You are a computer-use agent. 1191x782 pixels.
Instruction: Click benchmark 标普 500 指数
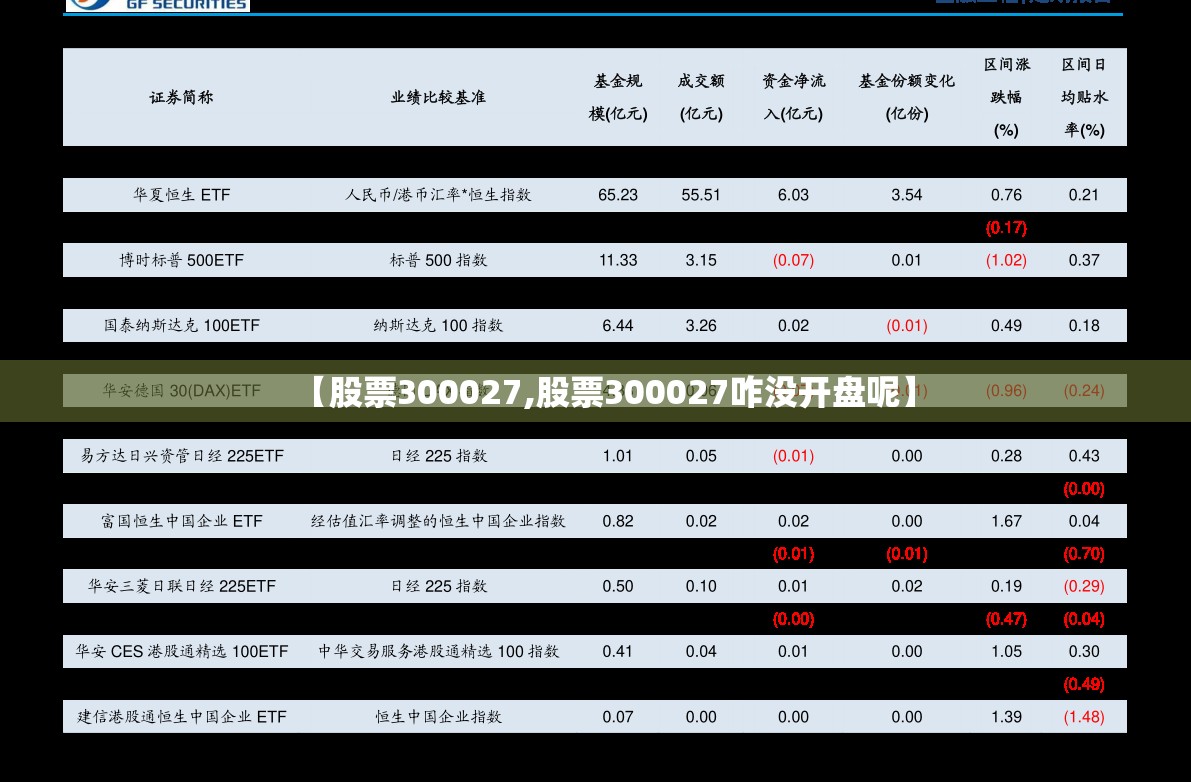[438, 260]
